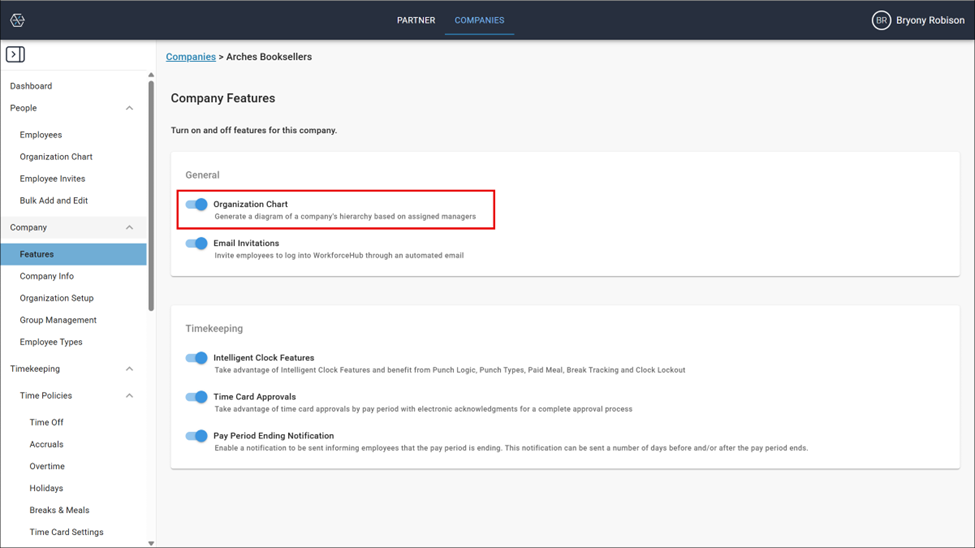Open Dashboard in the sidebar

click(x=31, y=86)
